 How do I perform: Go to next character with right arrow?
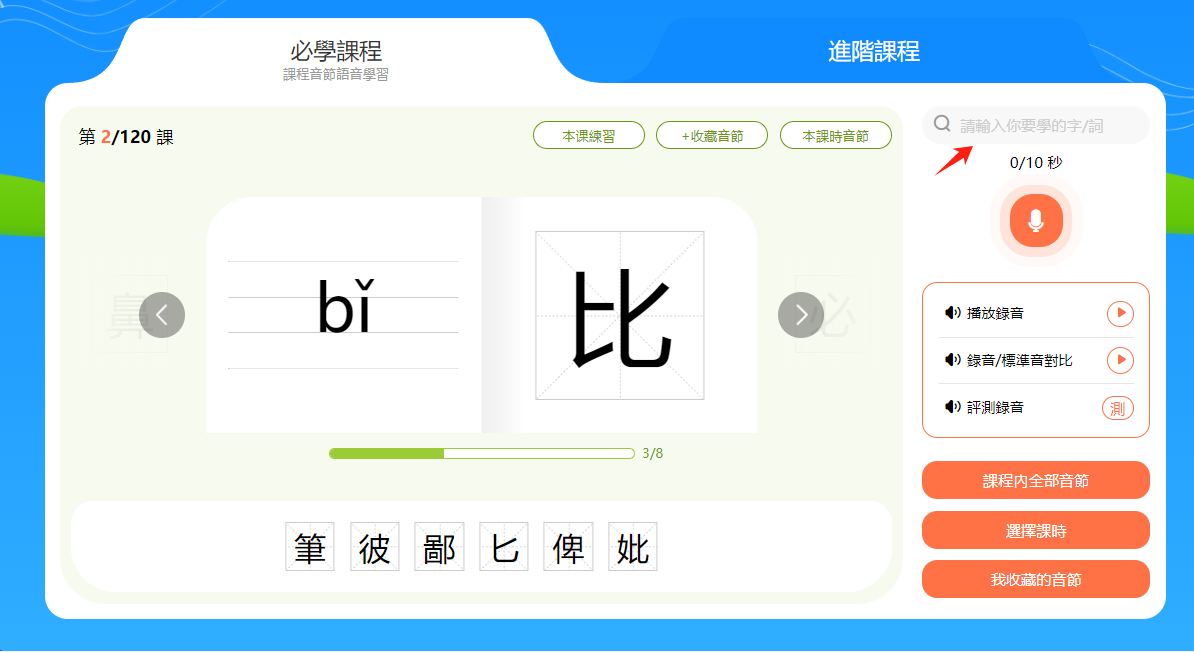click(x=801, y=315)
